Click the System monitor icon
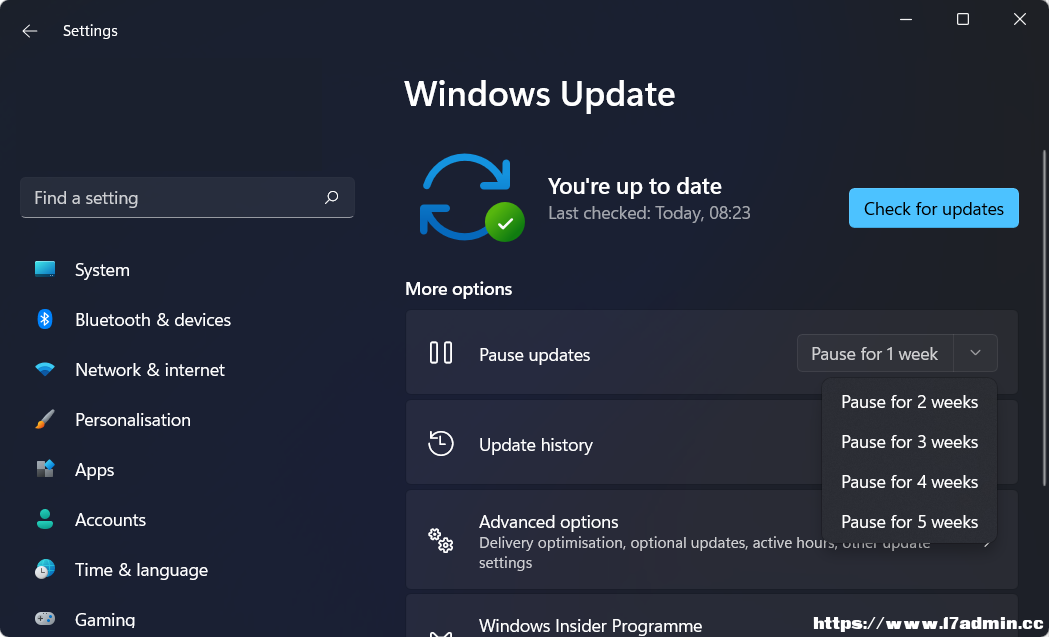 (45, 270)
